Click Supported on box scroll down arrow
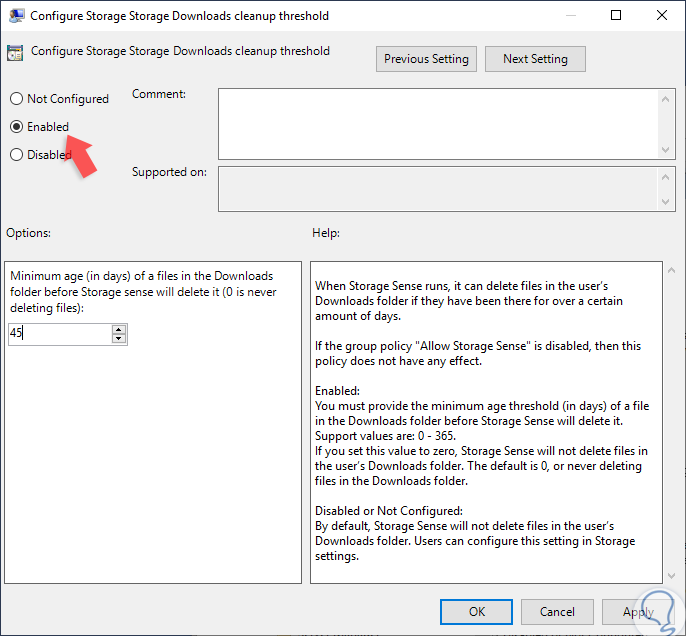The image size is (686, 636). click(x=665, y=202)
